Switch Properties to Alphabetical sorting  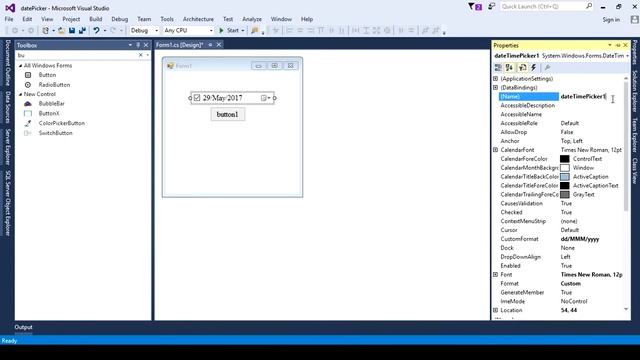[509, 68]
